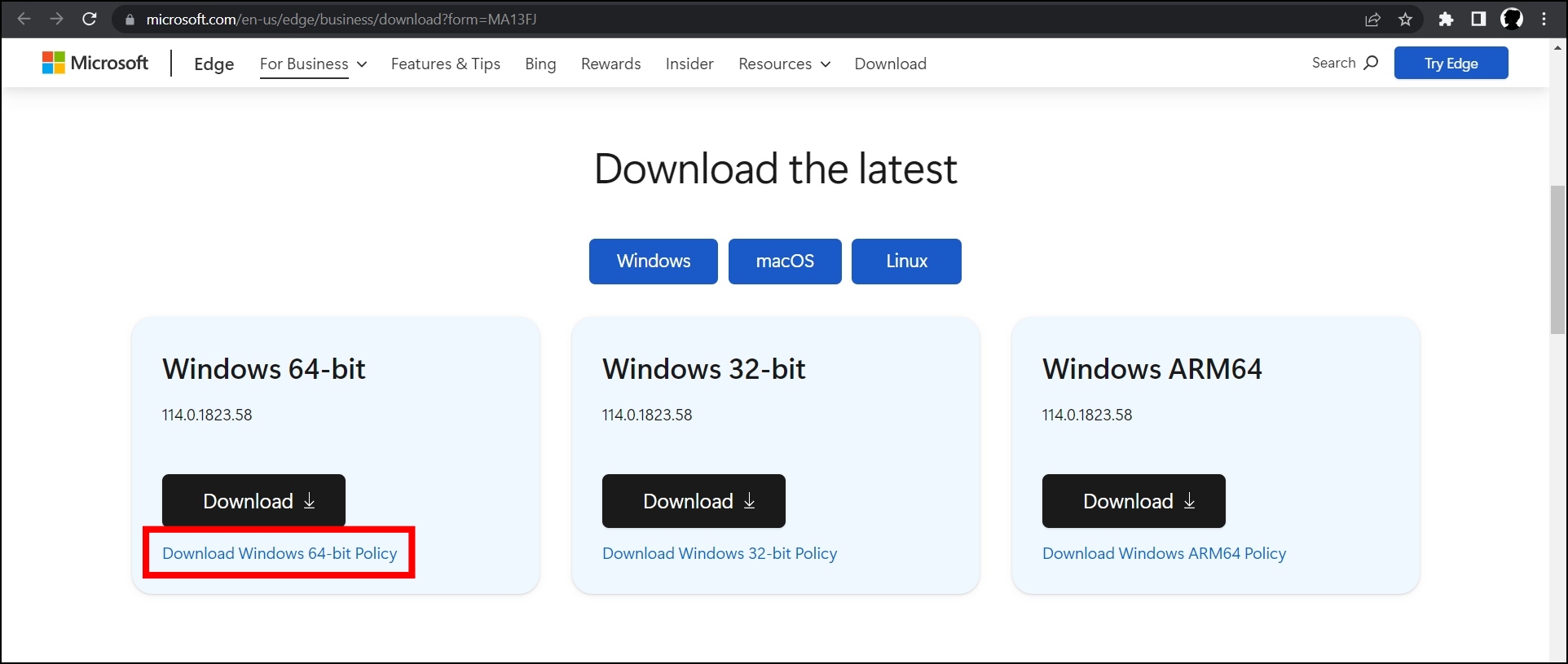
Task: Select the macOS platform tab
Action: pos(785,262)
